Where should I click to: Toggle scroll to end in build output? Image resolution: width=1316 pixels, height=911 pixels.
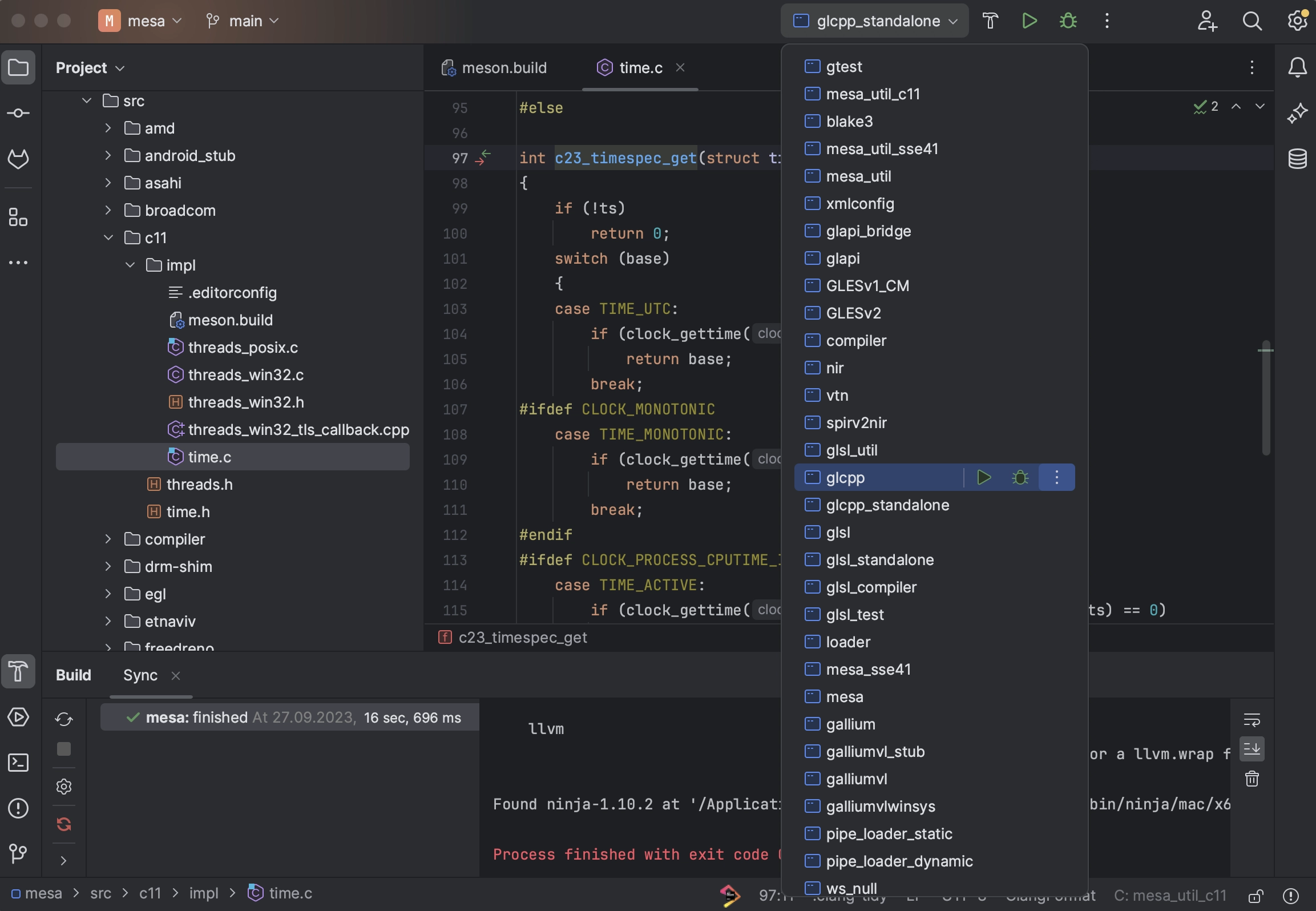pyautogui.click(x=1252, y=749)
